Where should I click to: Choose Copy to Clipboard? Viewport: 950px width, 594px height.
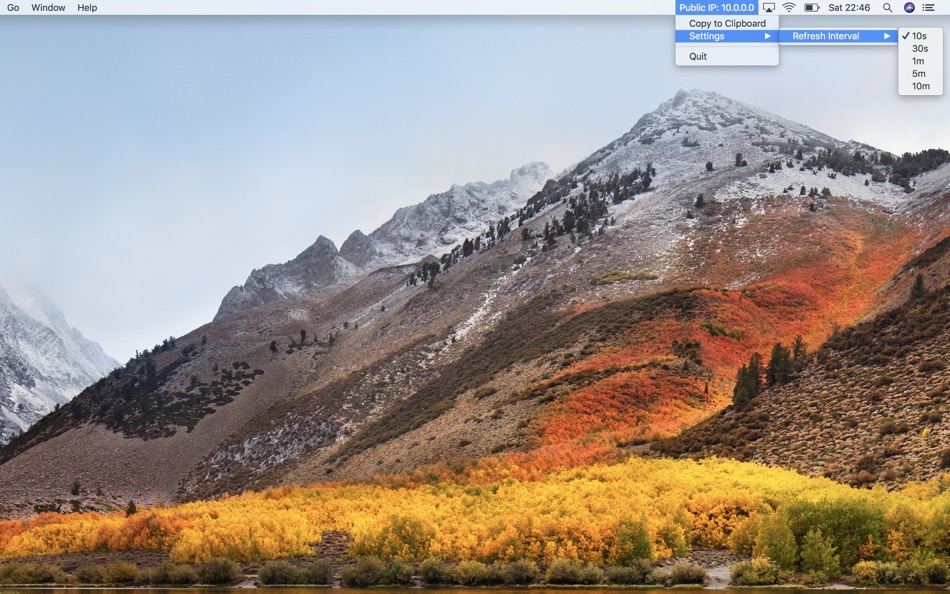point(727,23)
